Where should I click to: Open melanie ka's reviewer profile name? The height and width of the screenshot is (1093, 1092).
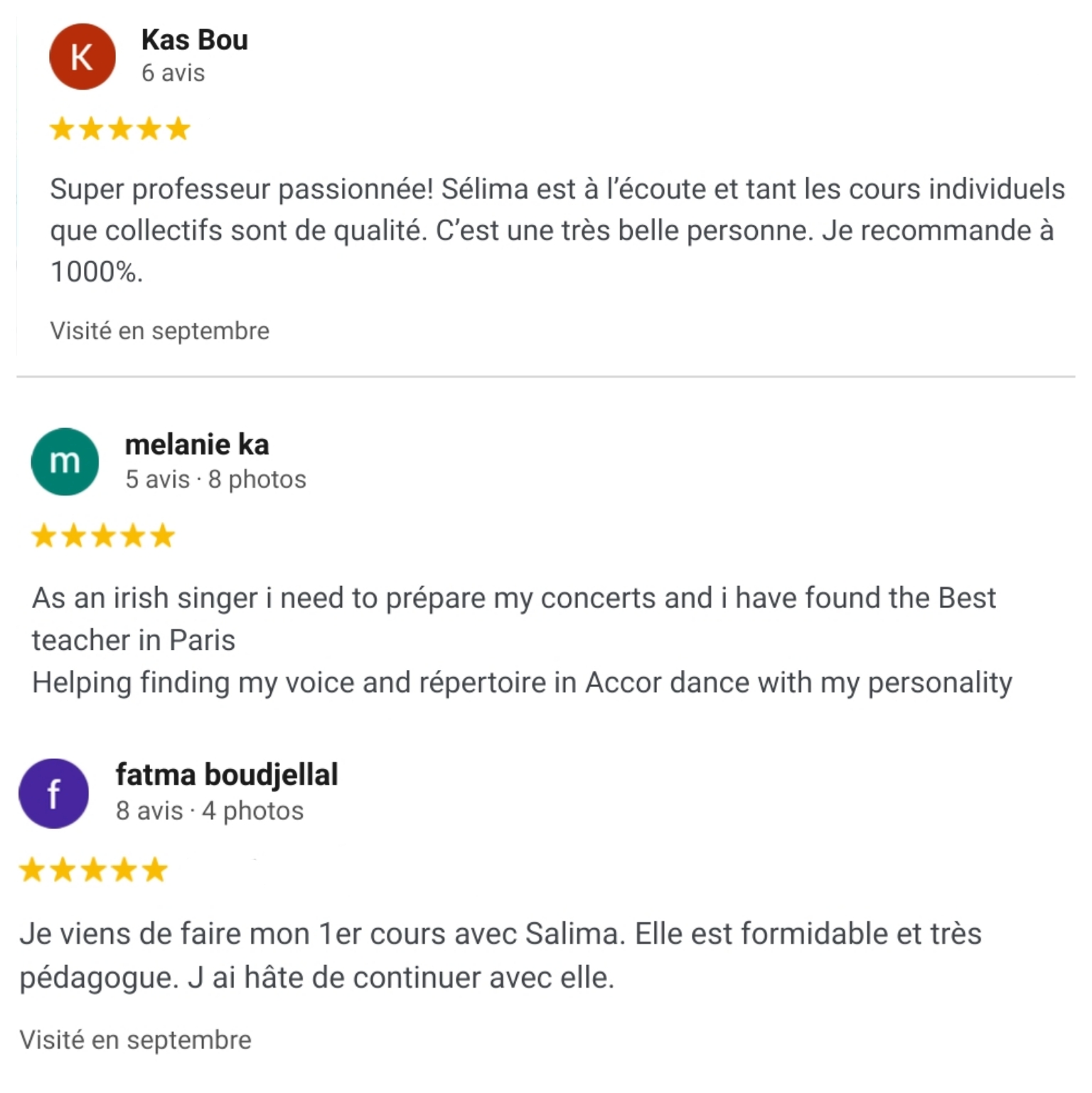click(197, 444)
